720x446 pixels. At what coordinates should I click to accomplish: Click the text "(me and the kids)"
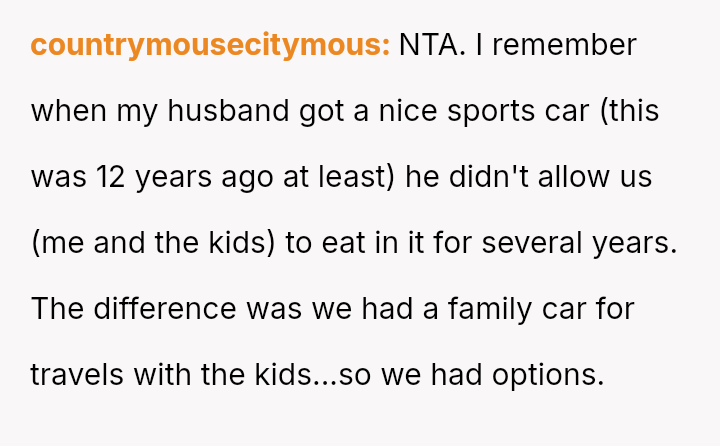tap(153, 243)
